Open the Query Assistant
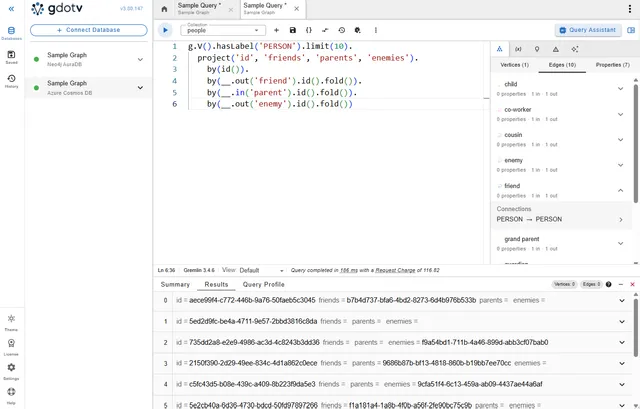This screenshot has height=409, width=640. pos(587,30)
